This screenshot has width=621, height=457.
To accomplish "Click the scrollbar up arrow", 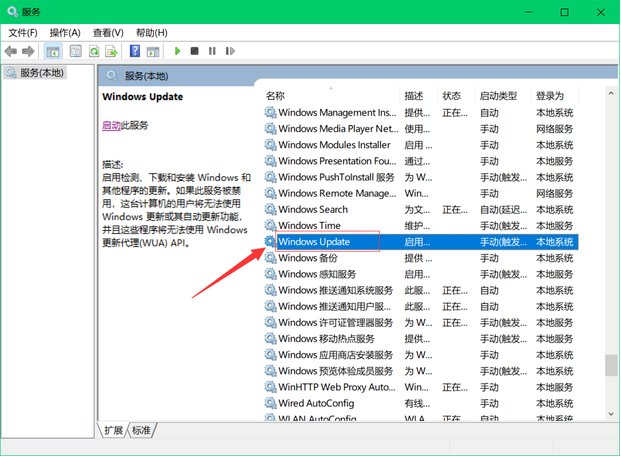I will point(611,93).
